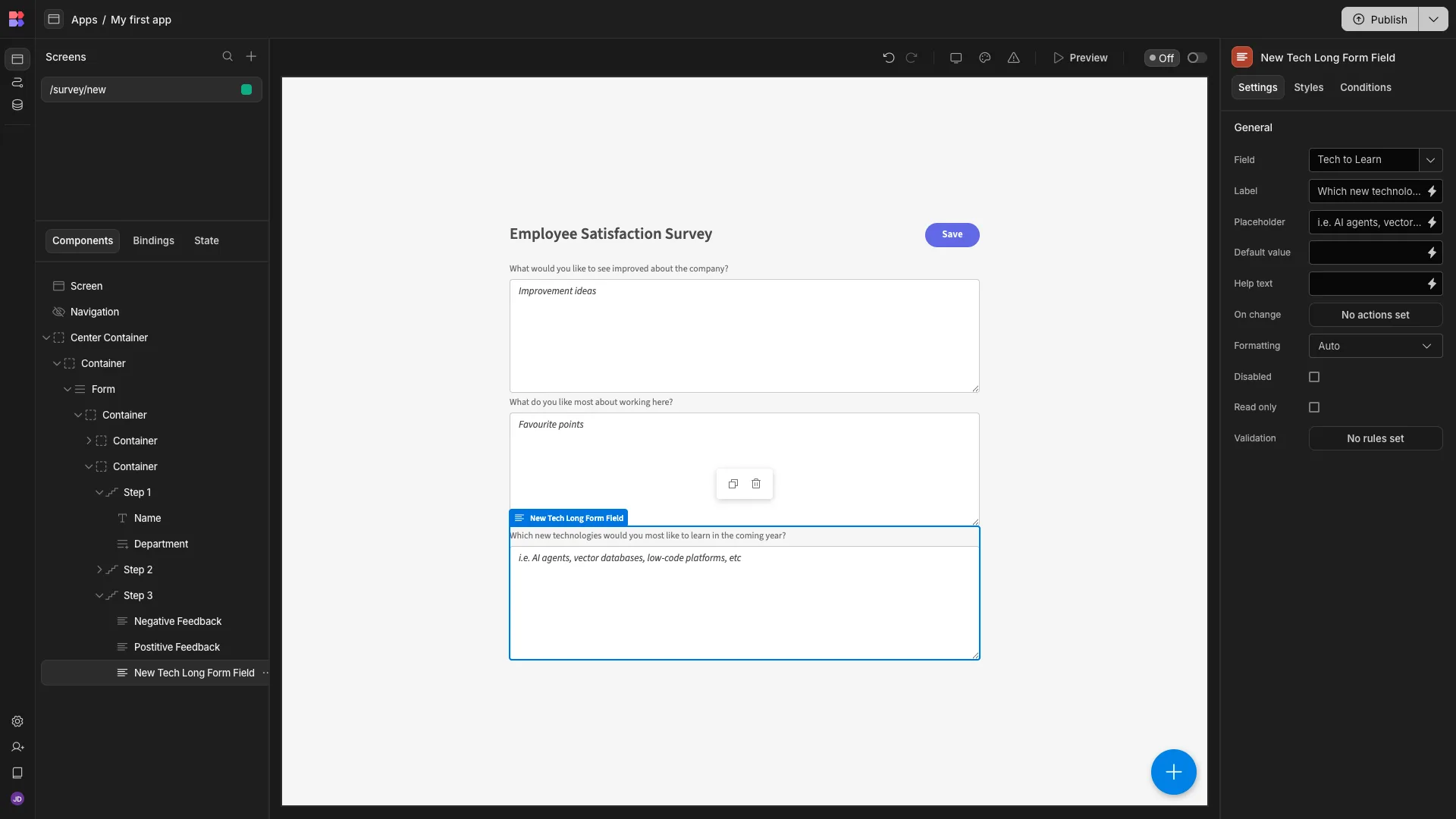The width and height of the screenshot is (1456, 819).
Task: Open the Data section database icon
Action: (x=17, y=105)
